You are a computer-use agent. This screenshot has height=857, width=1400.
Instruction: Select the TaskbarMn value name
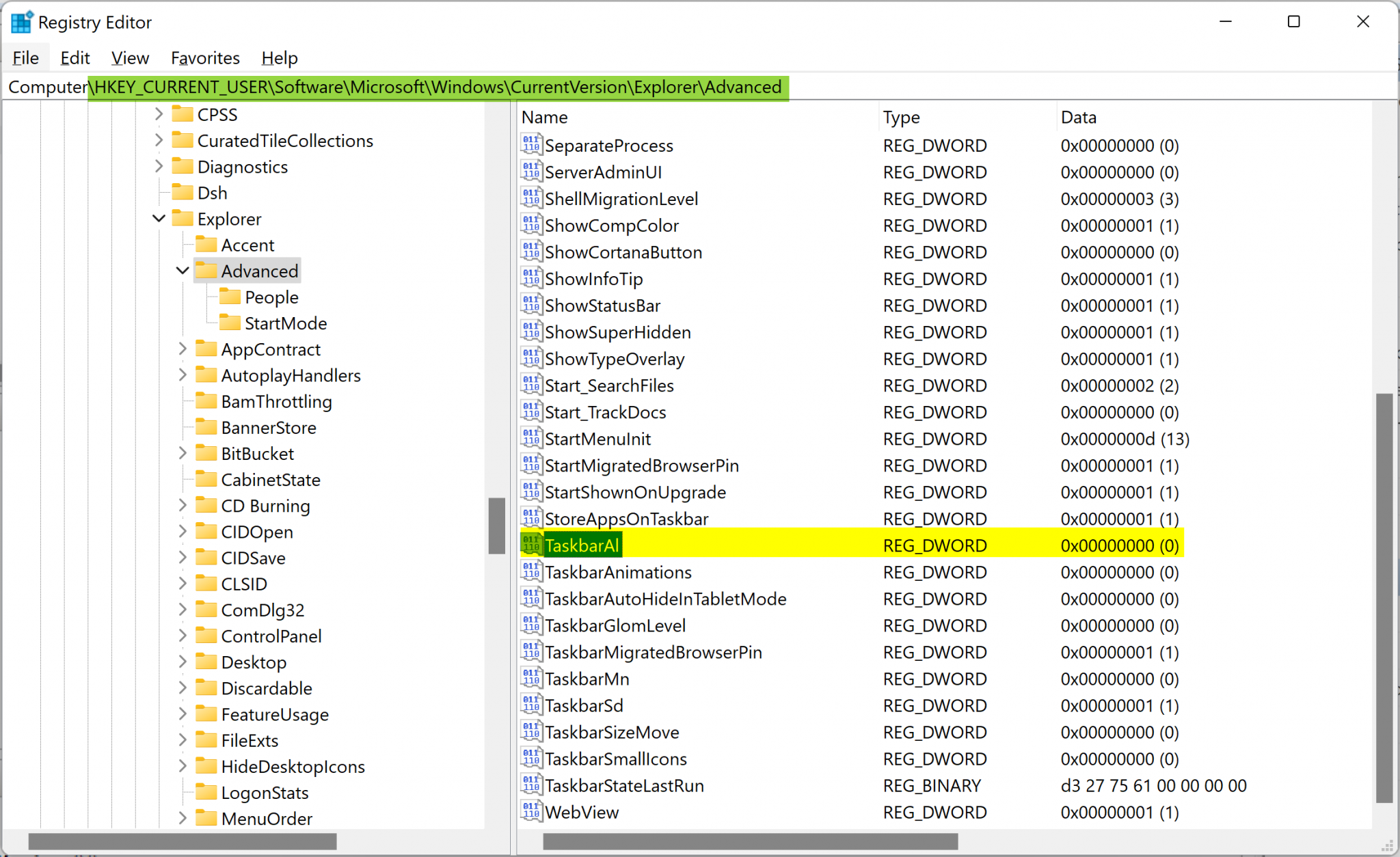coord(587,679)
